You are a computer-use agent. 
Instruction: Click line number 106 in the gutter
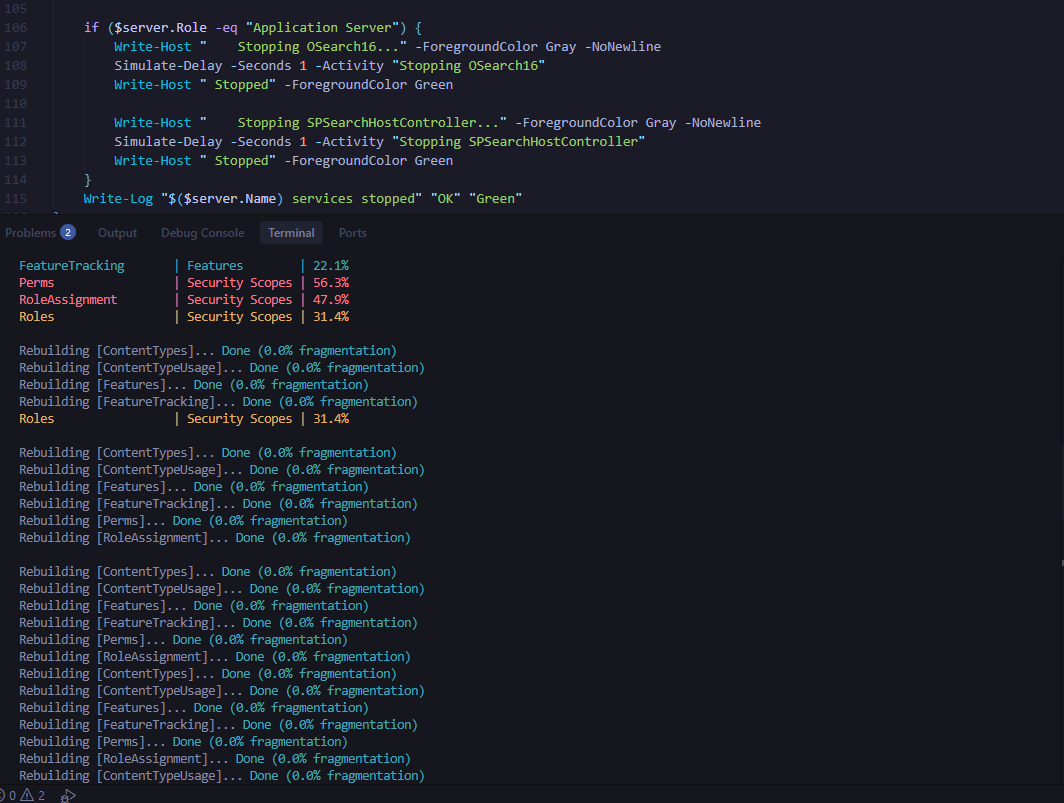click(x=16, y=28)
